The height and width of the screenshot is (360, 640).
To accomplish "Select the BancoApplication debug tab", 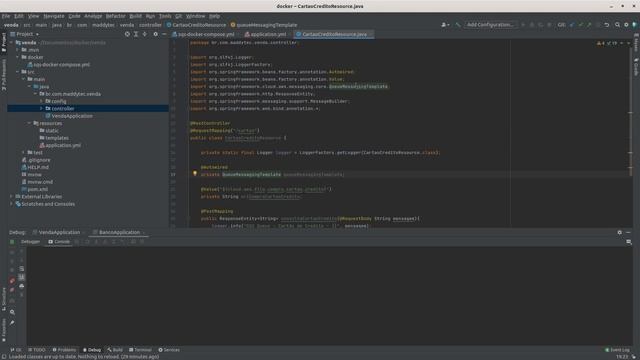I will point(119,232).
